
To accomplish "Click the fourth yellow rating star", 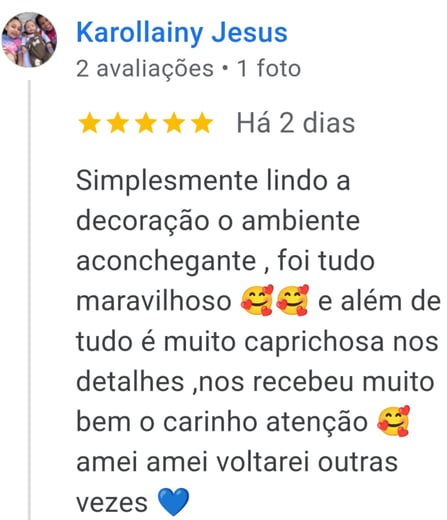I will (174, 123).
